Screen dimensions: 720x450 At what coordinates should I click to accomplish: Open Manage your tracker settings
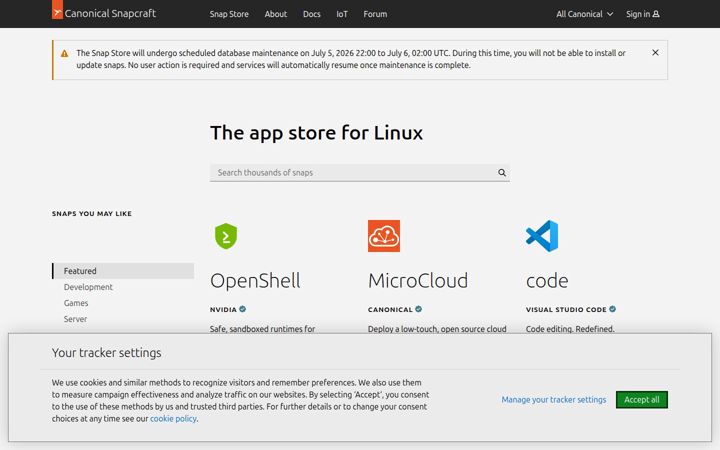point(554,399)
